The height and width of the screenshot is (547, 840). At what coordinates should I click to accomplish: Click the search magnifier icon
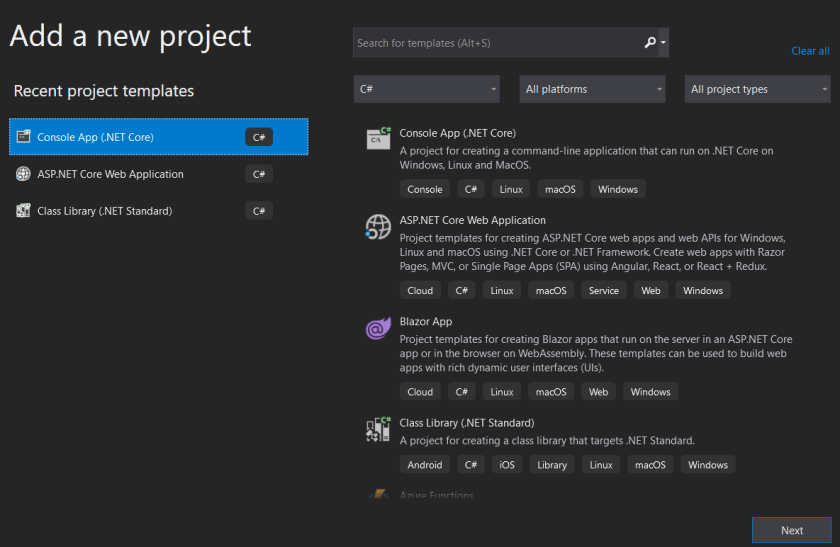click(x=650, y=42)
